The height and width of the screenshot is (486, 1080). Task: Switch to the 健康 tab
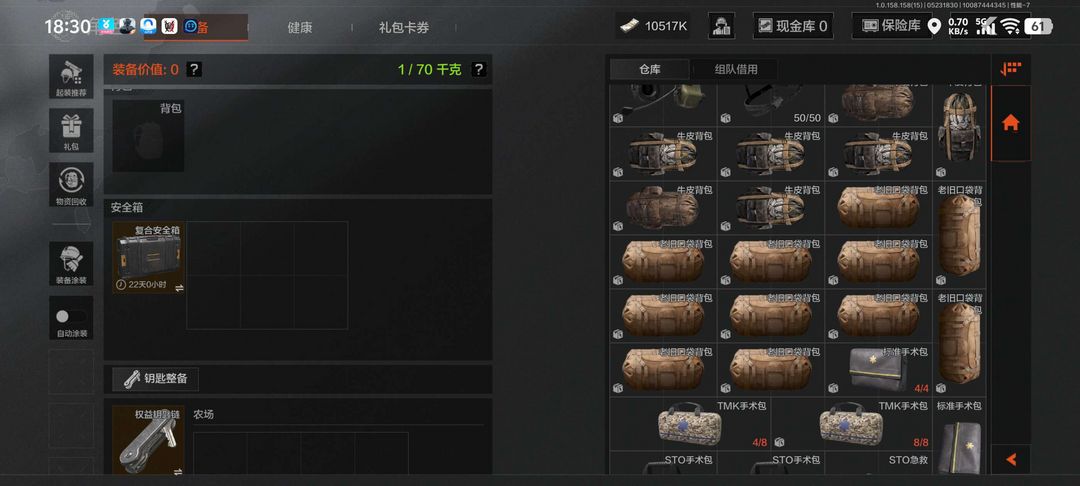click(300, 28)
